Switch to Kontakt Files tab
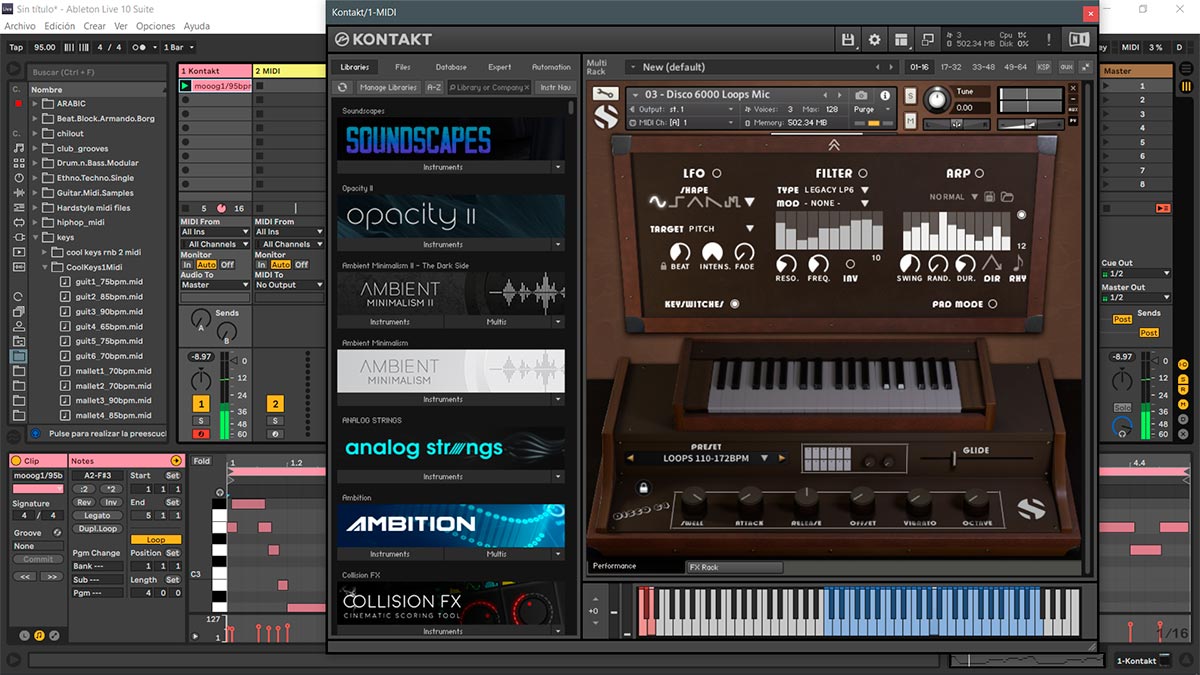 click(403, 67)
